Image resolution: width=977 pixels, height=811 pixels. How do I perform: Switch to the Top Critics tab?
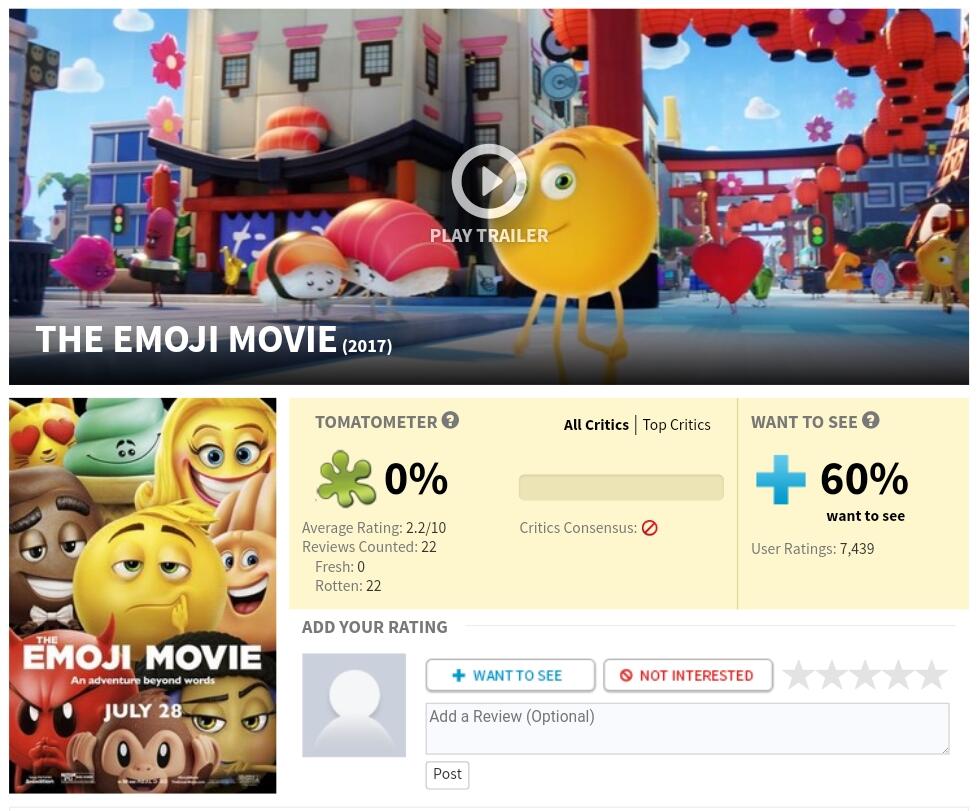pyautogui.click(x=676, y=425)
